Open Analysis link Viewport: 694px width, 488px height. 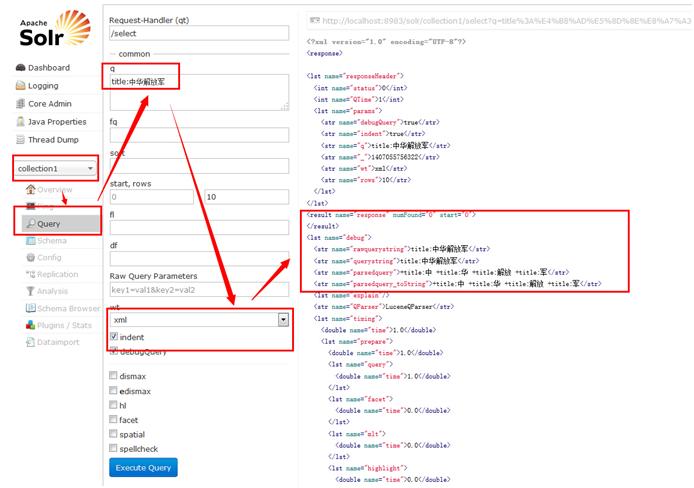pyautogui.click(x=52, y=291)
